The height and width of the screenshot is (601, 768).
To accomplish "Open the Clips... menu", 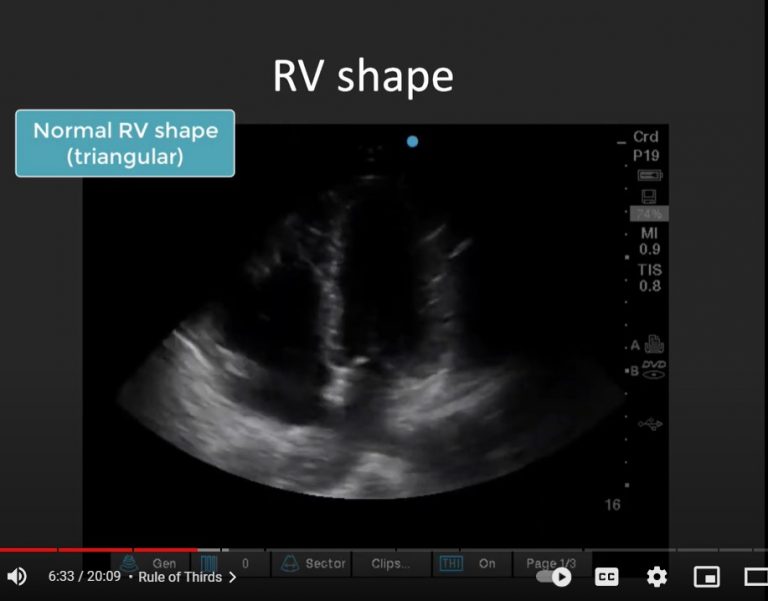I will [389, 564].
